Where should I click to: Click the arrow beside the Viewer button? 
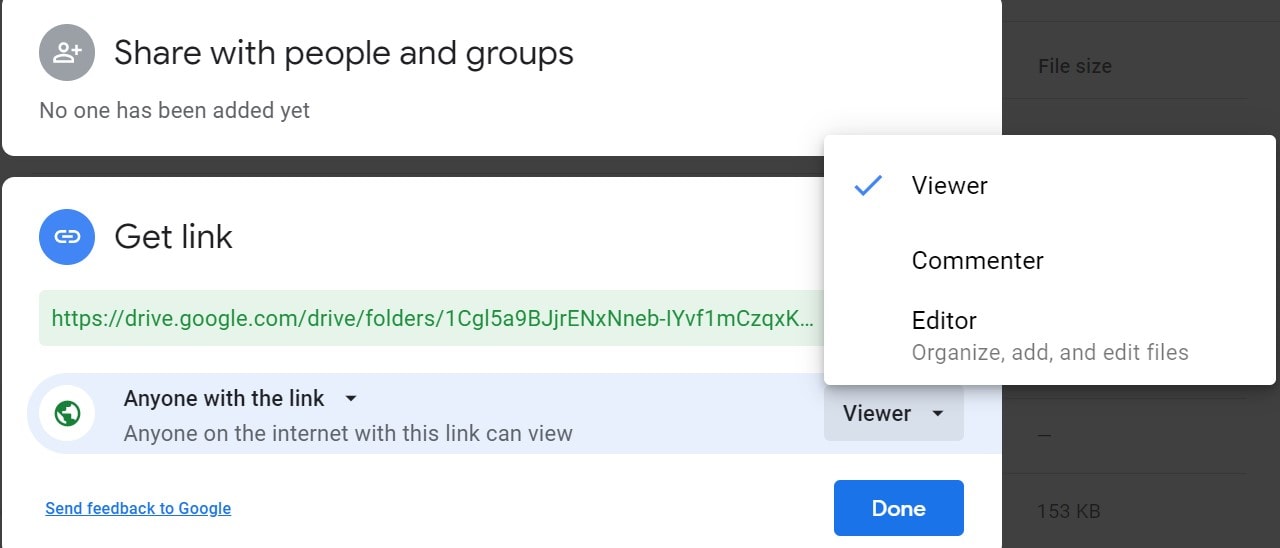937,413
